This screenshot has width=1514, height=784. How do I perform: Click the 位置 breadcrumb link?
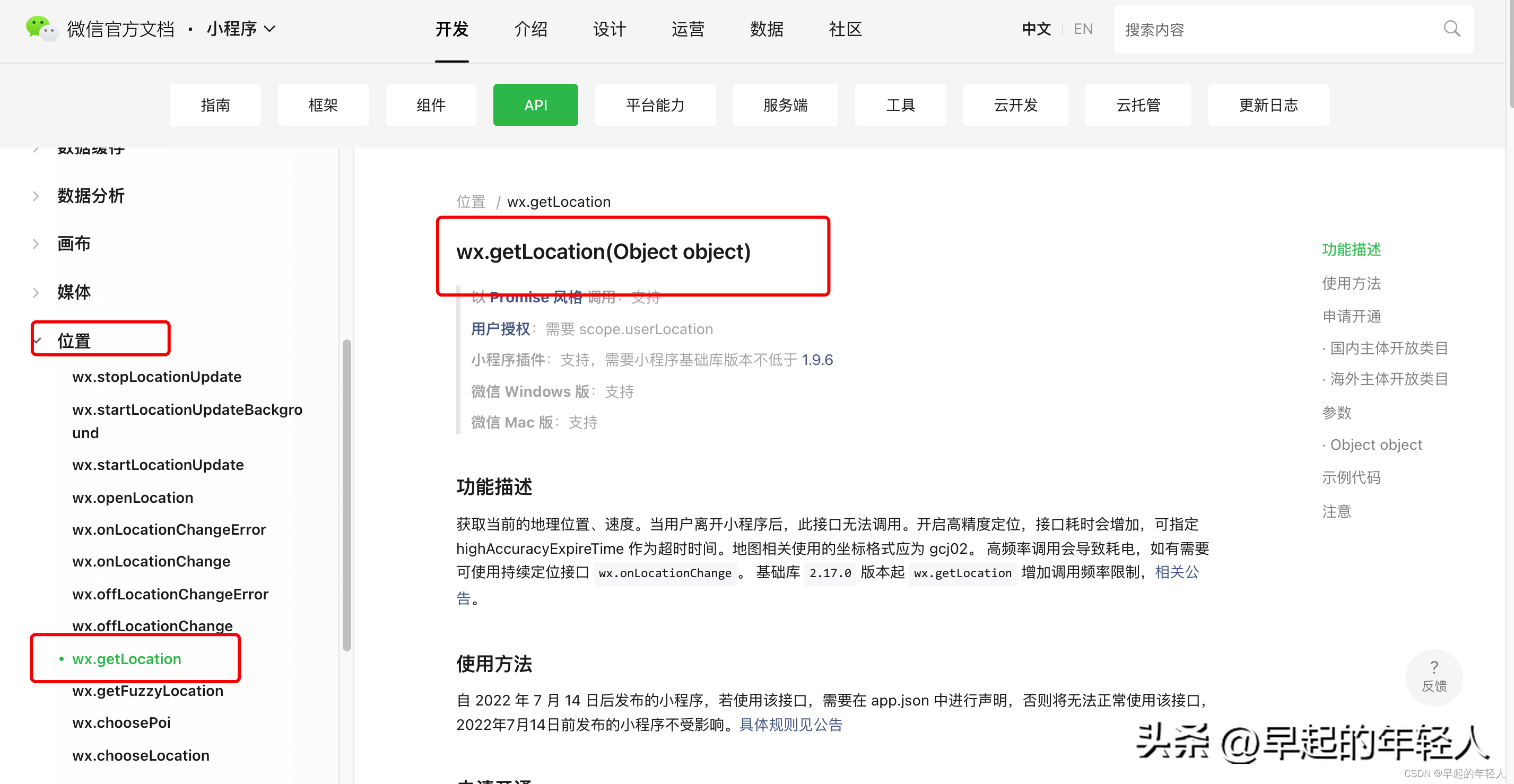(x=471, y=202)
